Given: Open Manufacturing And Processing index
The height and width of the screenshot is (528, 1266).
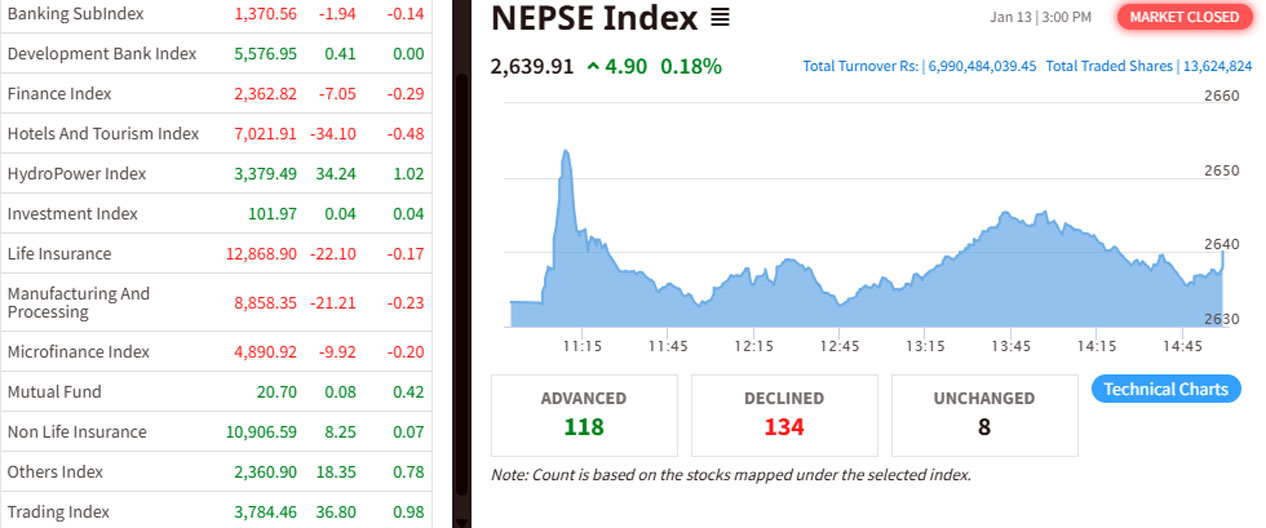Looking at the screenshot, I should [78, 302].
